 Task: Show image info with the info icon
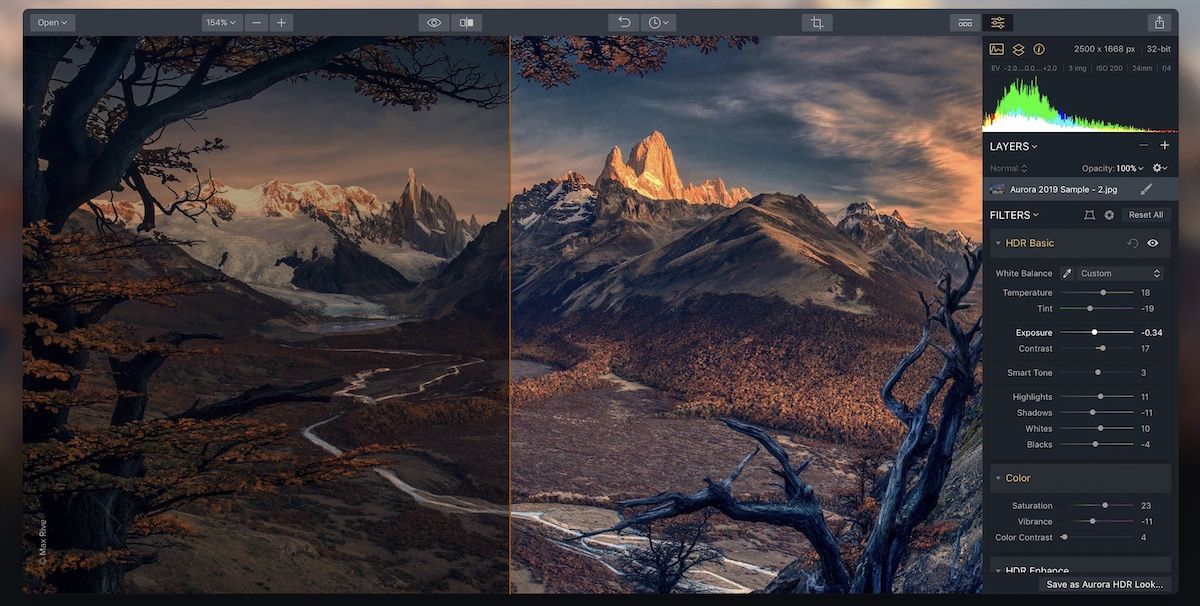click(1039, 49)
